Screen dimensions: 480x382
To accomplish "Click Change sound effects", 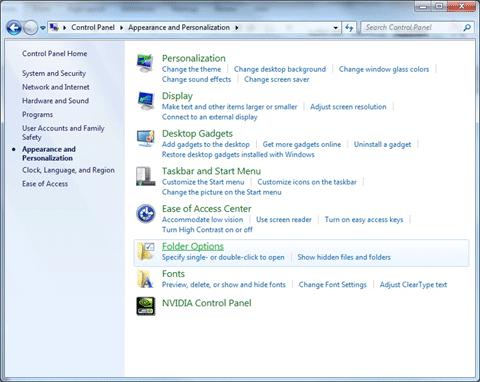I will click(196, 79).
